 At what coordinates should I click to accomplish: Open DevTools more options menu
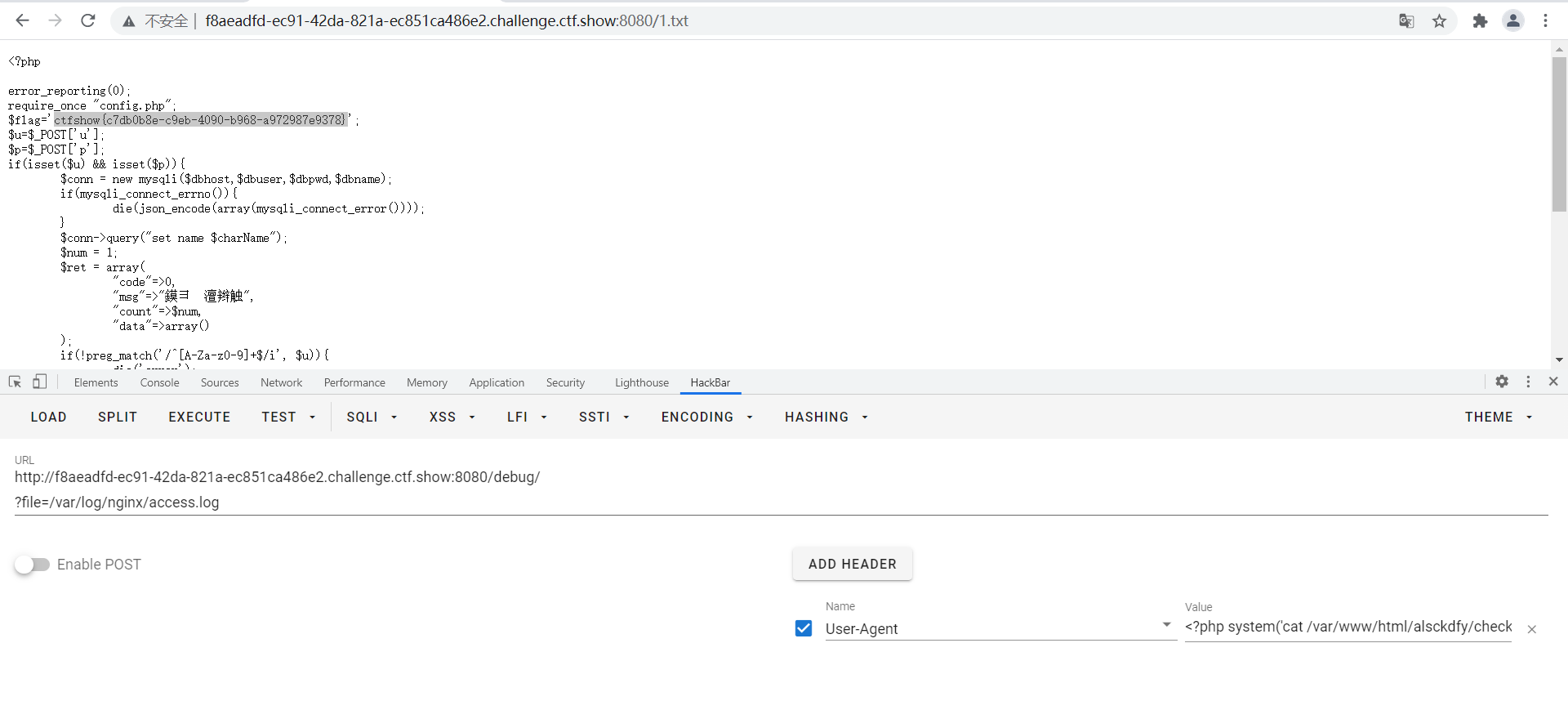[1528, 382]
